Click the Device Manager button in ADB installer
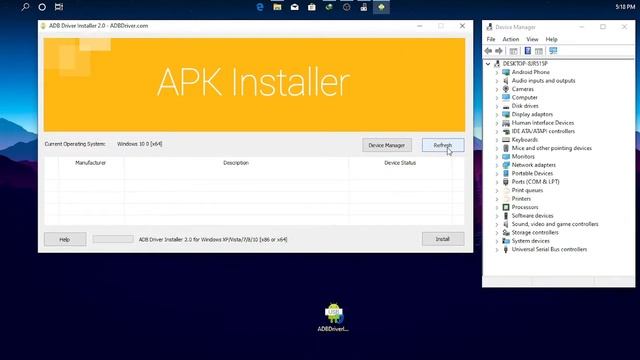640x360 pixels. pyautogui.click(x=387, y=145)
